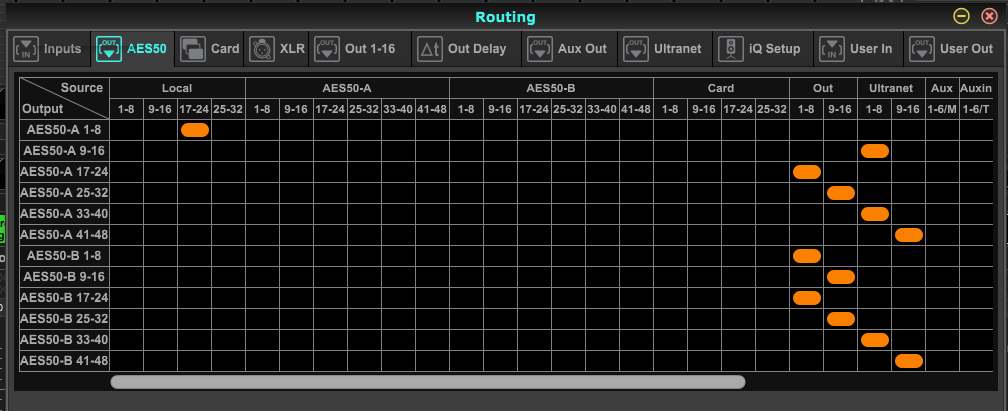Click the Inputs tab IN icon
Viewport: 1008px width, 411px height.
pos(26,49)
